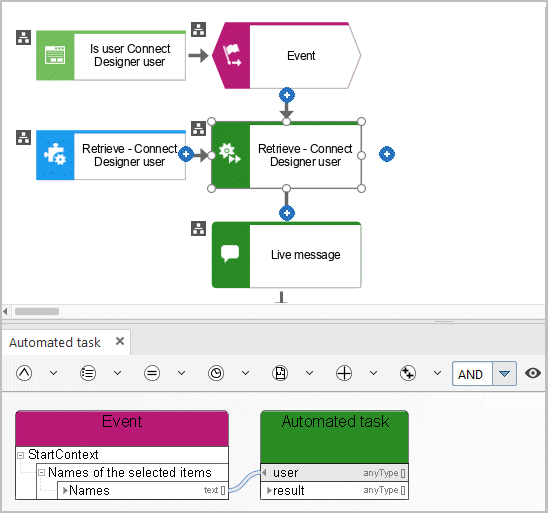Click the speech bubble icon on Live message
This screenshot has height=513, width=548.
point(230,253)
